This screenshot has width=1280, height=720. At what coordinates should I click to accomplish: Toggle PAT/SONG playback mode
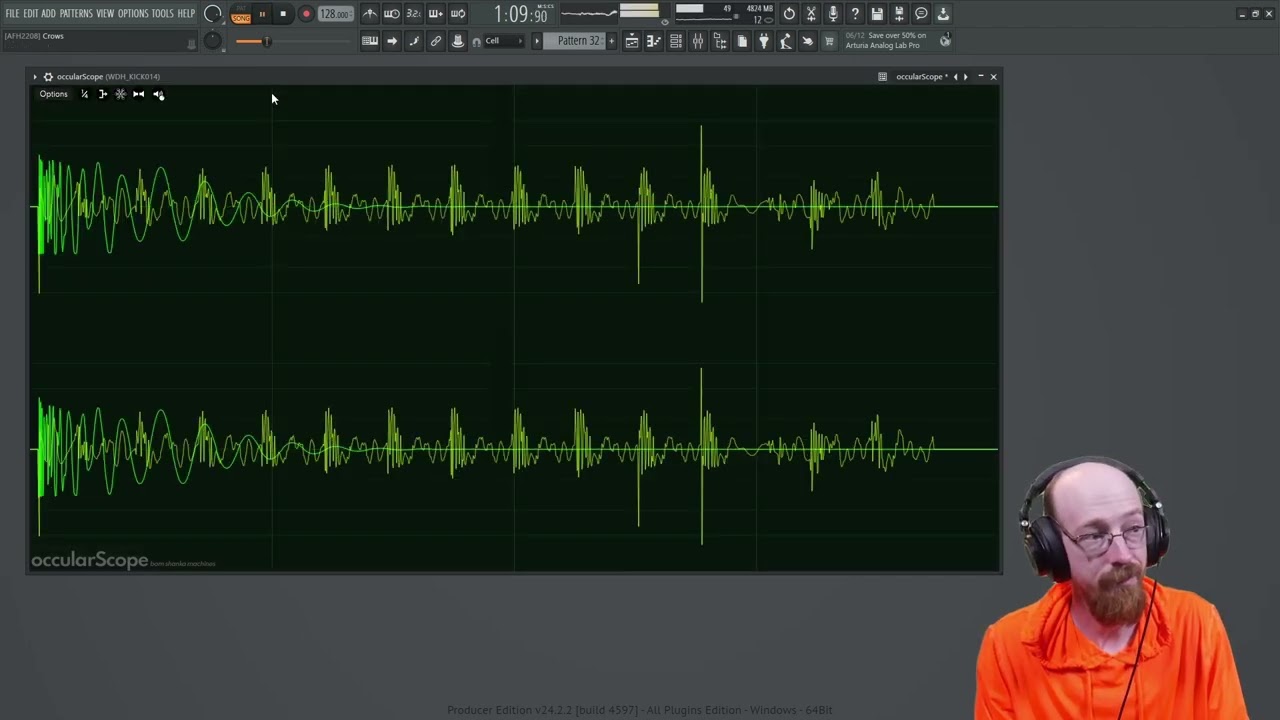click(241, 15)
